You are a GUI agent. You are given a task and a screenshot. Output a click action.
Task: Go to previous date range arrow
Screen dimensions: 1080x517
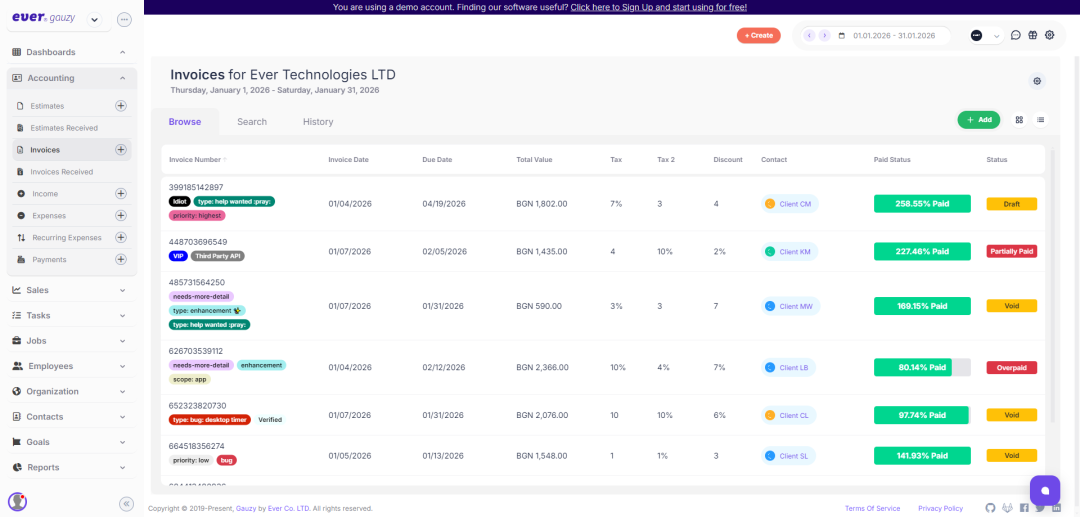809,36
